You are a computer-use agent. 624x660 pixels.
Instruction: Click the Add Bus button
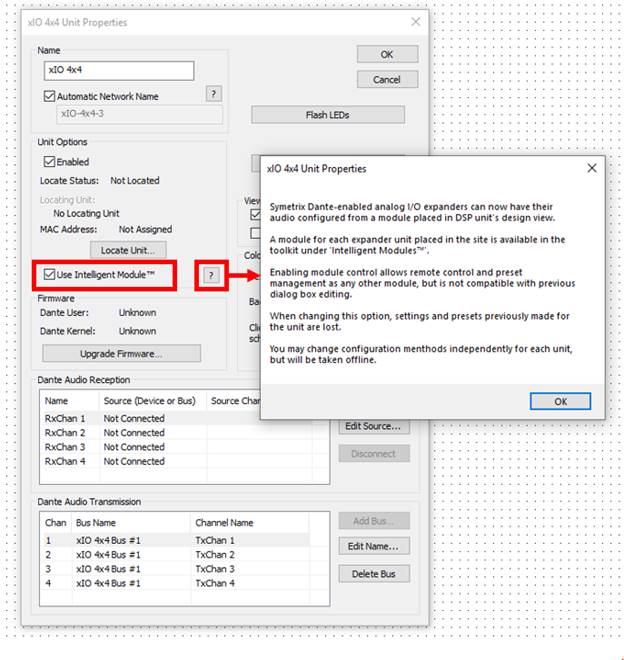[x=374, y=521]
